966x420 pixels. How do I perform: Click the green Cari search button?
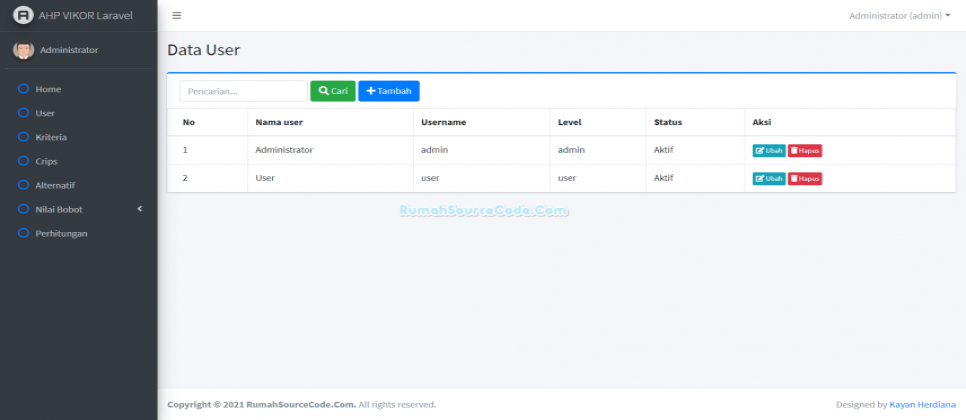click(333, 91)
